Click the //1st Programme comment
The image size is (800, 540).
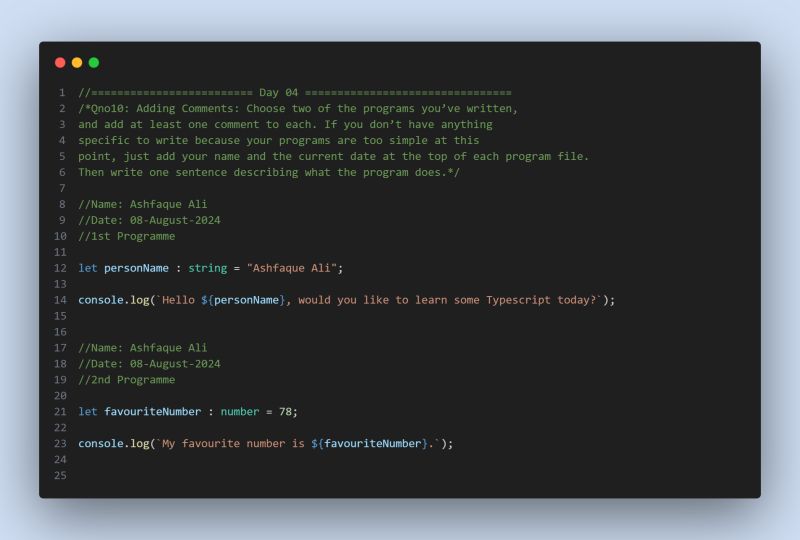pos(127,236)
